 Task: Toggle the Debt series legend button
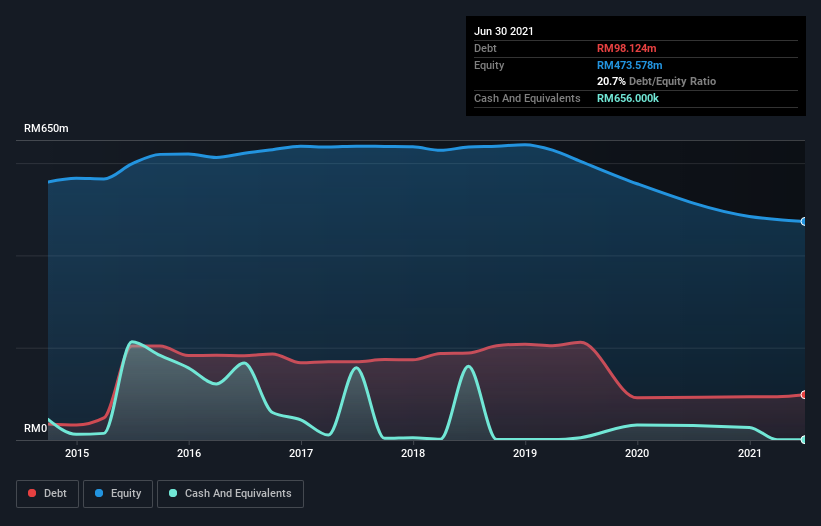click(x=47, y=494)
